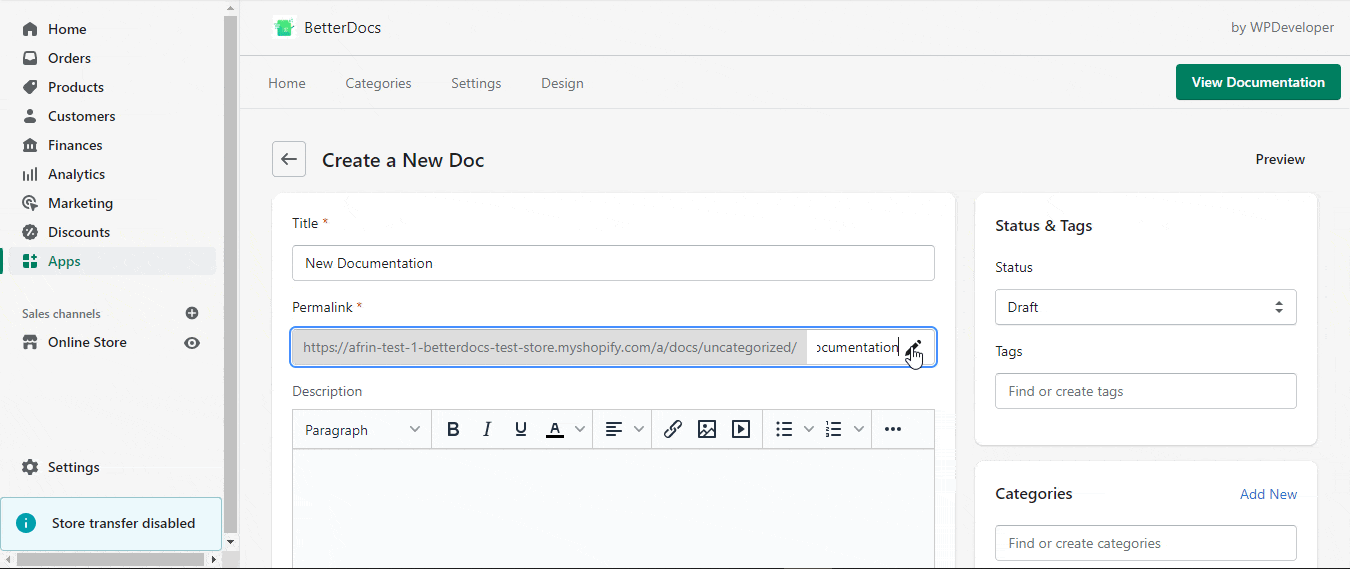The width and height of the screenshot is (1350, 569).
Task: Expand the alignment options arrow
Action: (639, 429)
